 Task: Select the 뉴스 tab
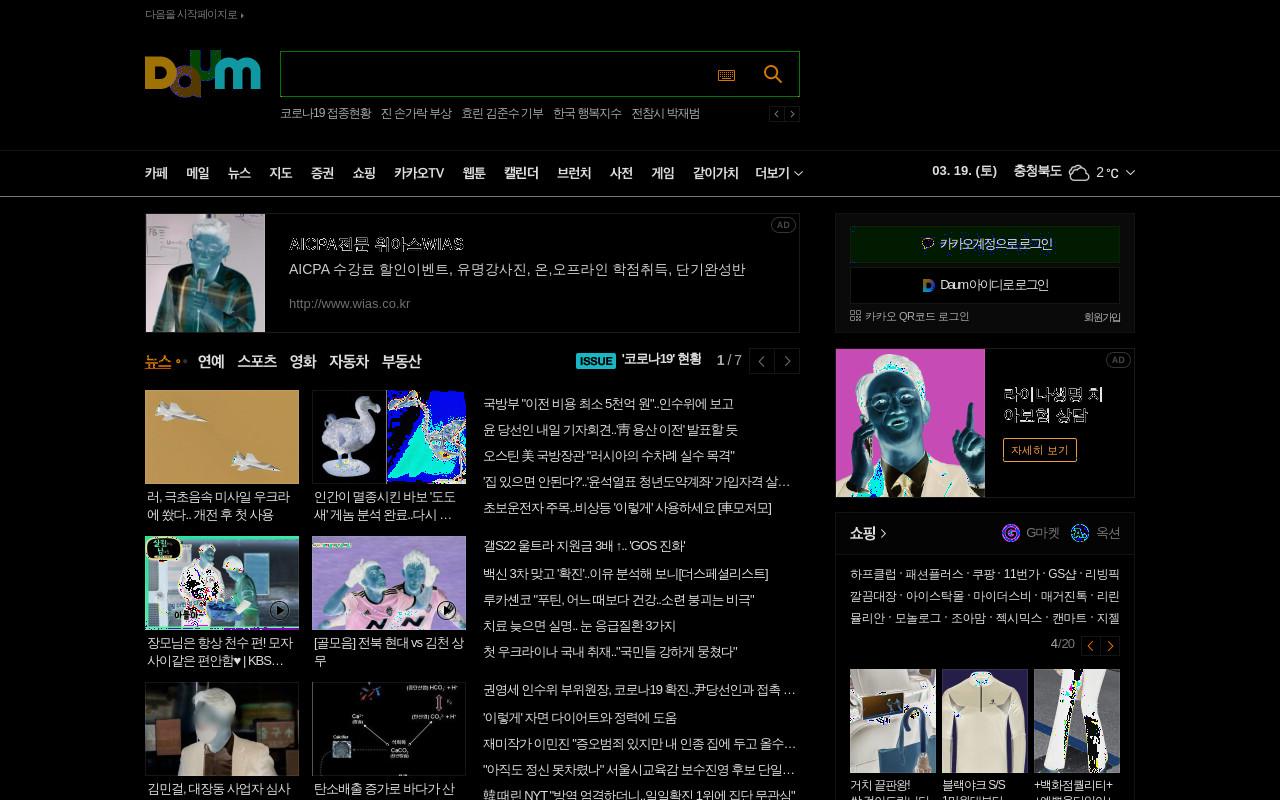coord(158,361)
